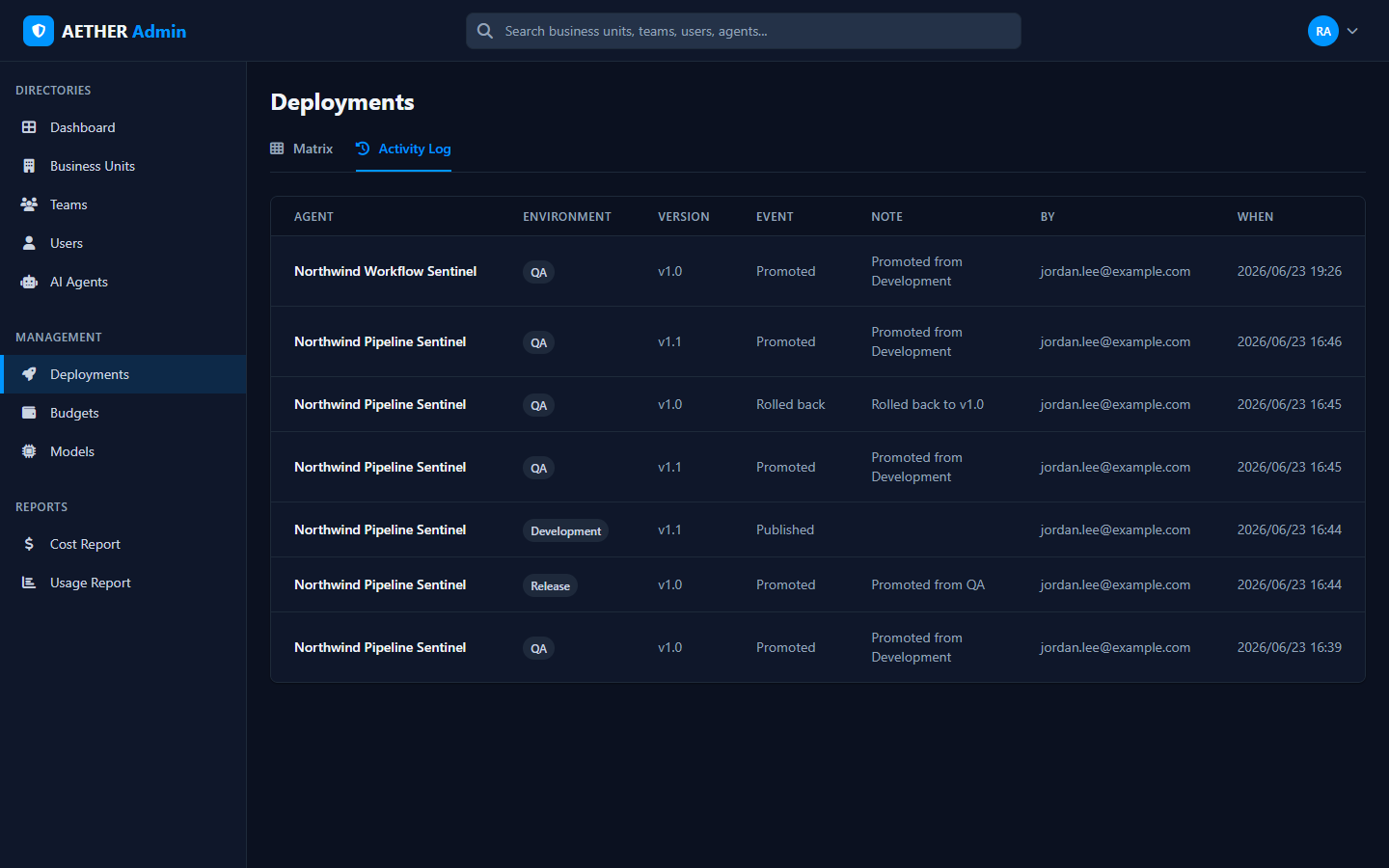Screen dimensions: 1389x868
Task: Click Northwind Workflow Sentinel agent name
Action: [385, 271]
